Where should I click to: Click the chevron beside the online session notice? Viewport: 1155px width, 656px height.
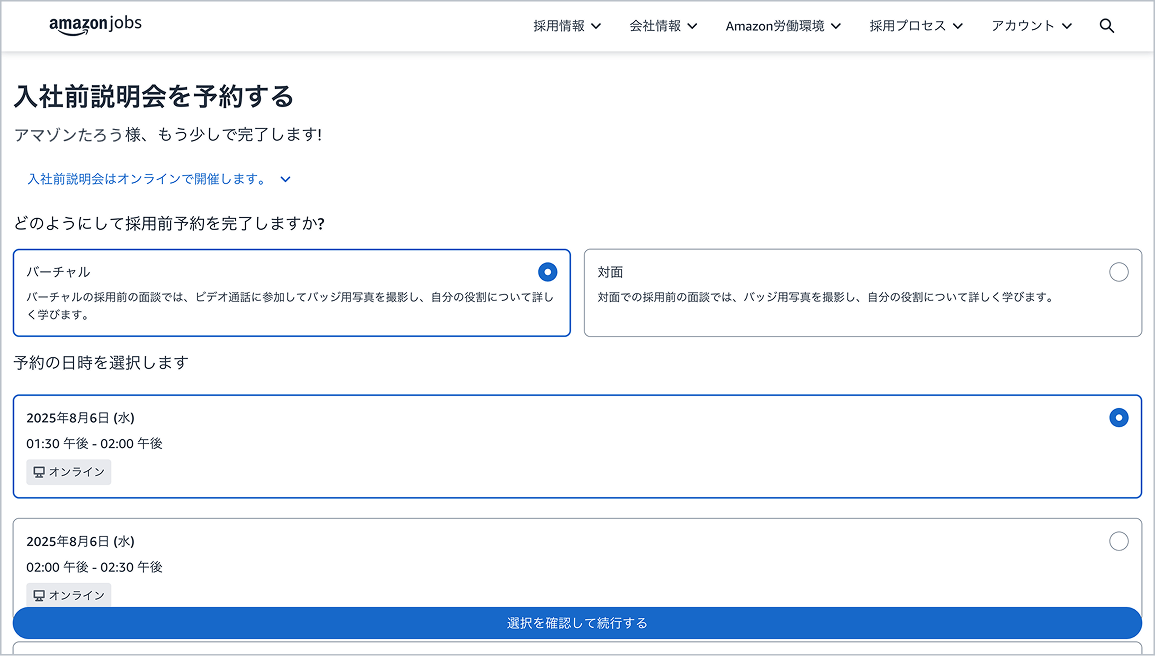[x=286, y=179]
